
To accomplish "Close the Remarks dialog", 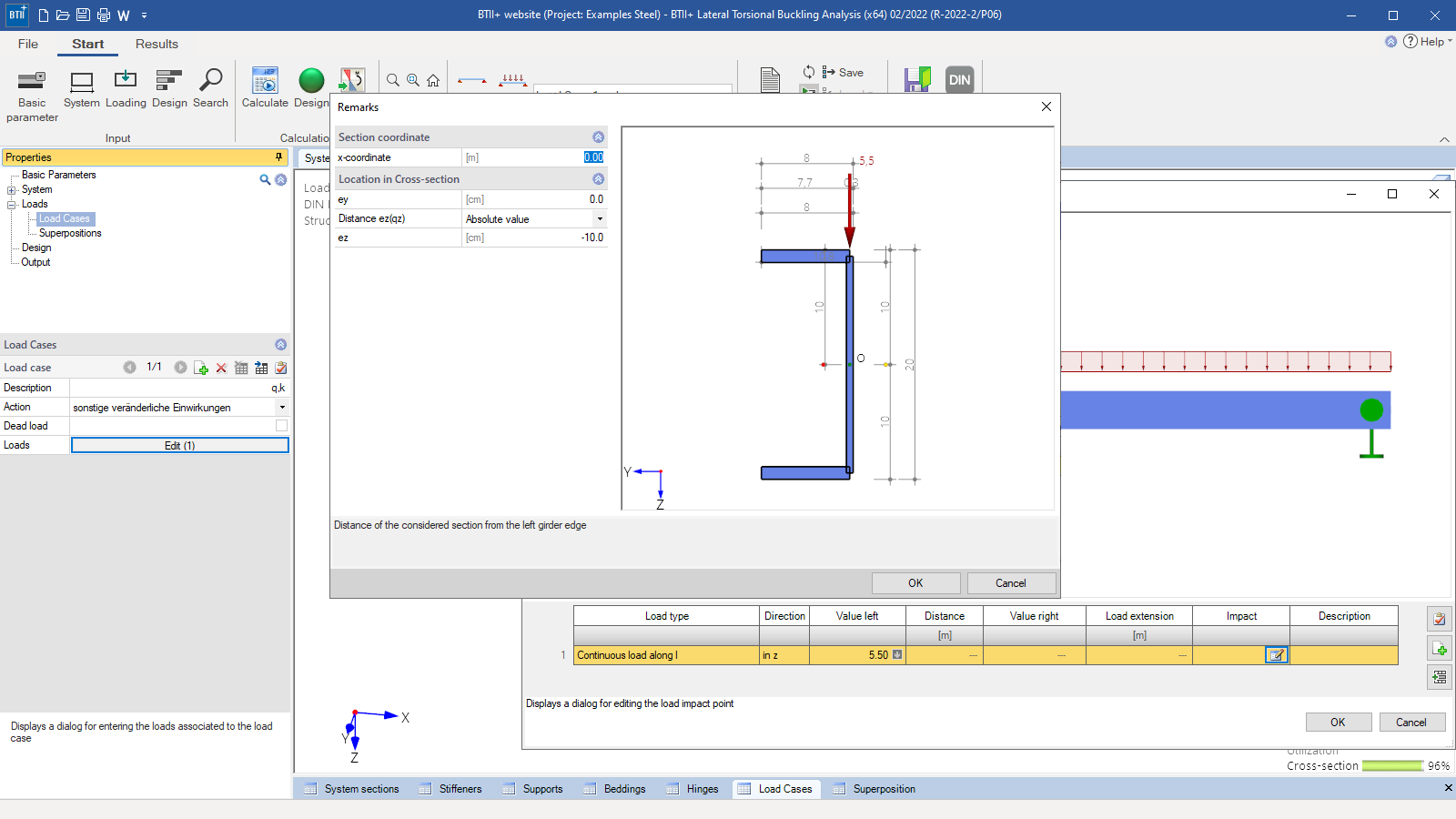I will click(1046, 106).
